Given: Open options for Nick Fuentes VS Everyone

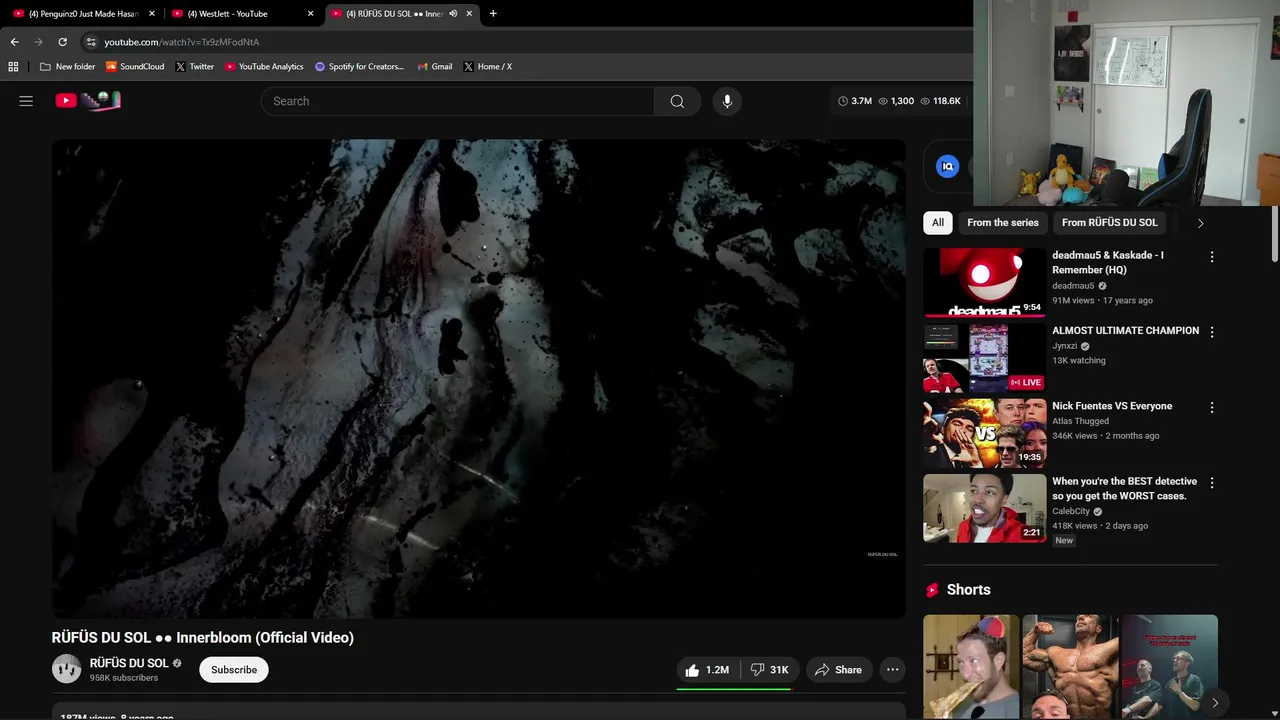Looking at the screenshot, I should (1212, 407).
